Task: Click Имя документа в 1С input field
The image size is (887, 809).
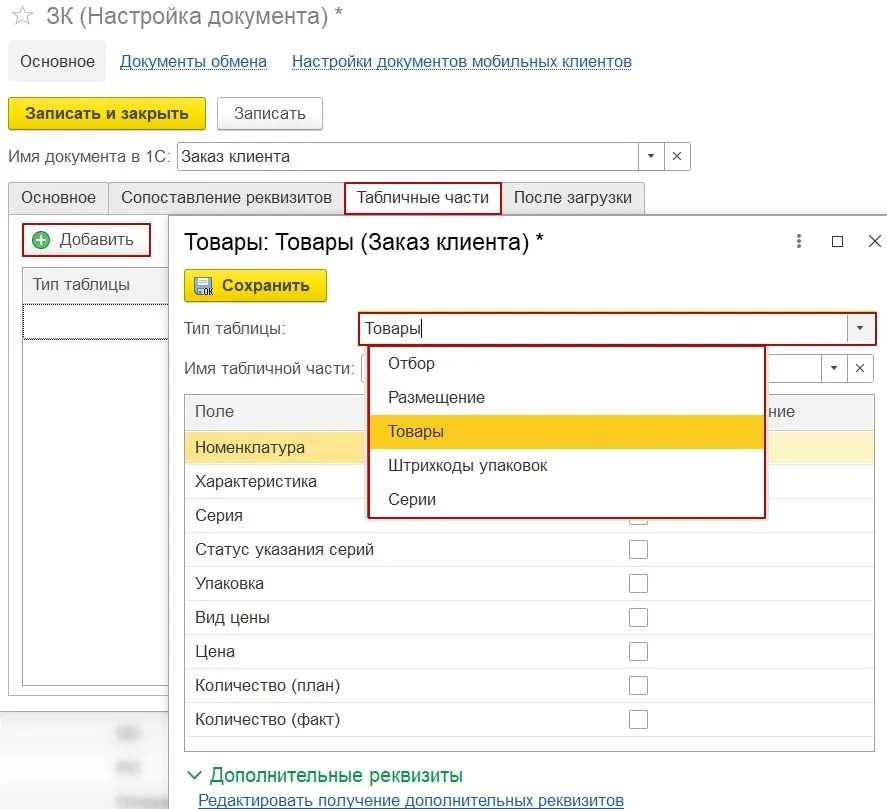Action: pyautogui.click(x=408, y=156)
